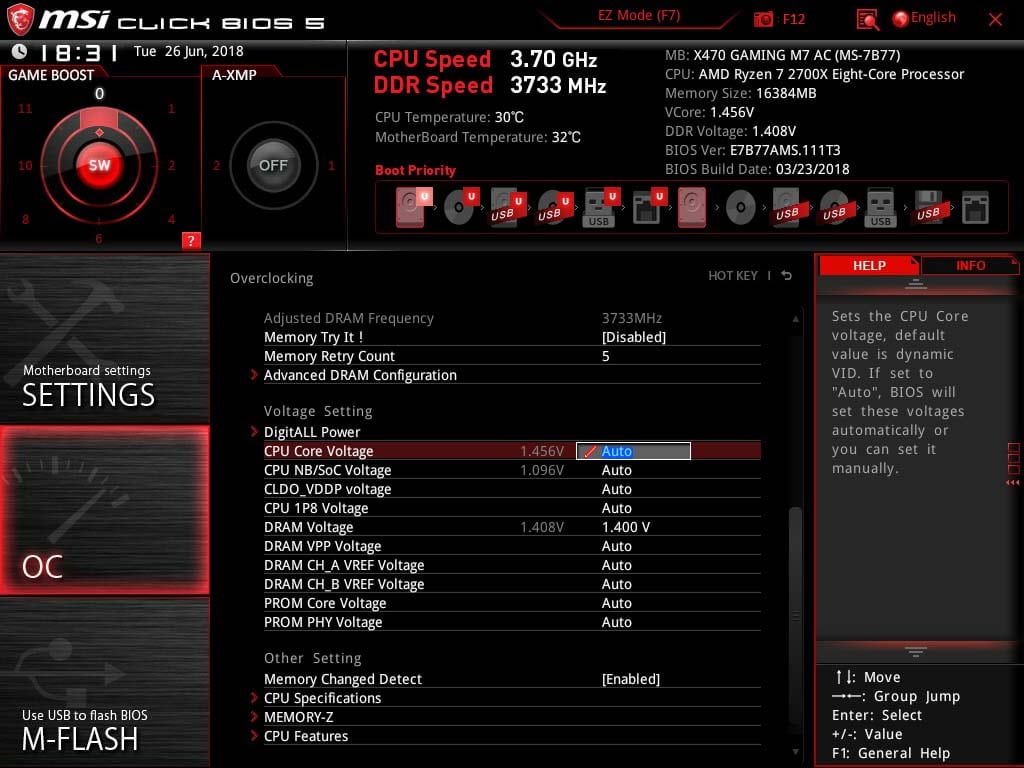The height and width of the screenshot is (768, 1024).
Task: Switch to the HELP tab
Action: (x=869, y=265)
